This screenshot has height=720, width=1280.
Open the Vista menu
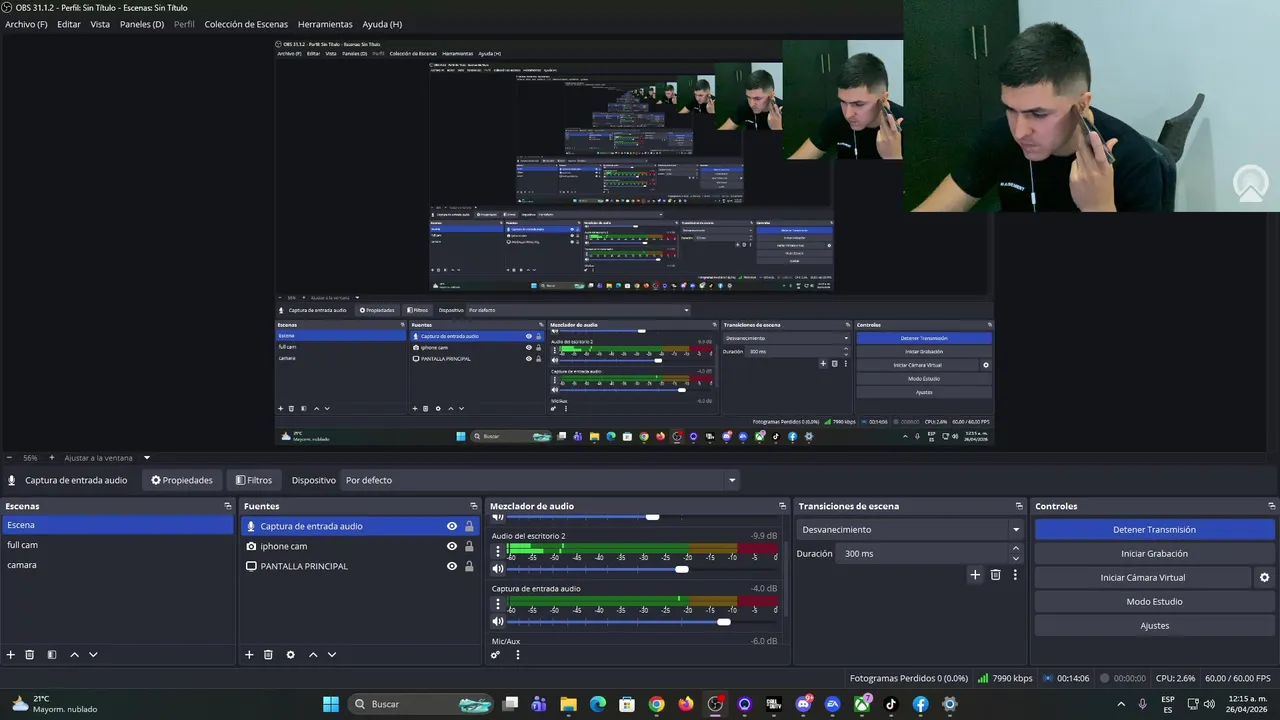[x=100, y=24]
